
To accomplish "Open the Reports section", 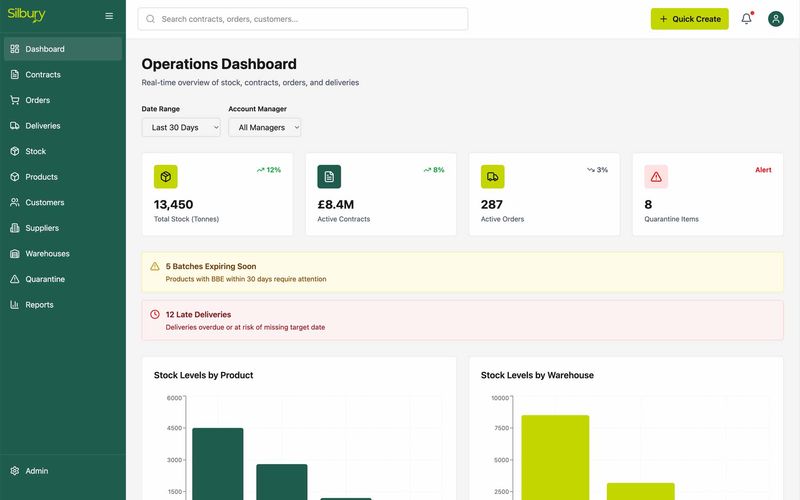I will point(63,305).
